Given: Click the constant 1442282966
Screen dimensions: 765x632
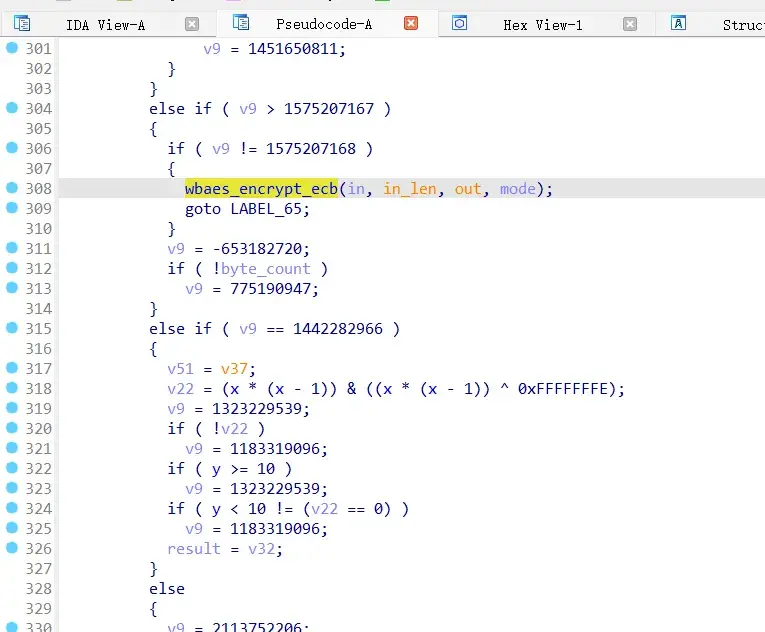Looking at the screenshot, I should (338, 329).
